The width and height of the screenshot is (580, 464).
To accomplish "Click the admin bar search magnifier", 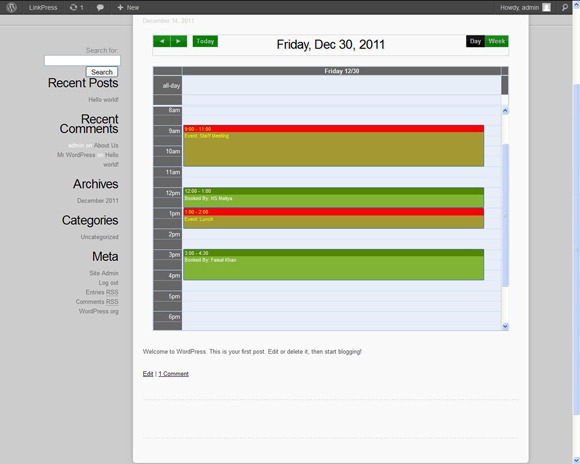I will pyautogui.click(x=564, y=7).
